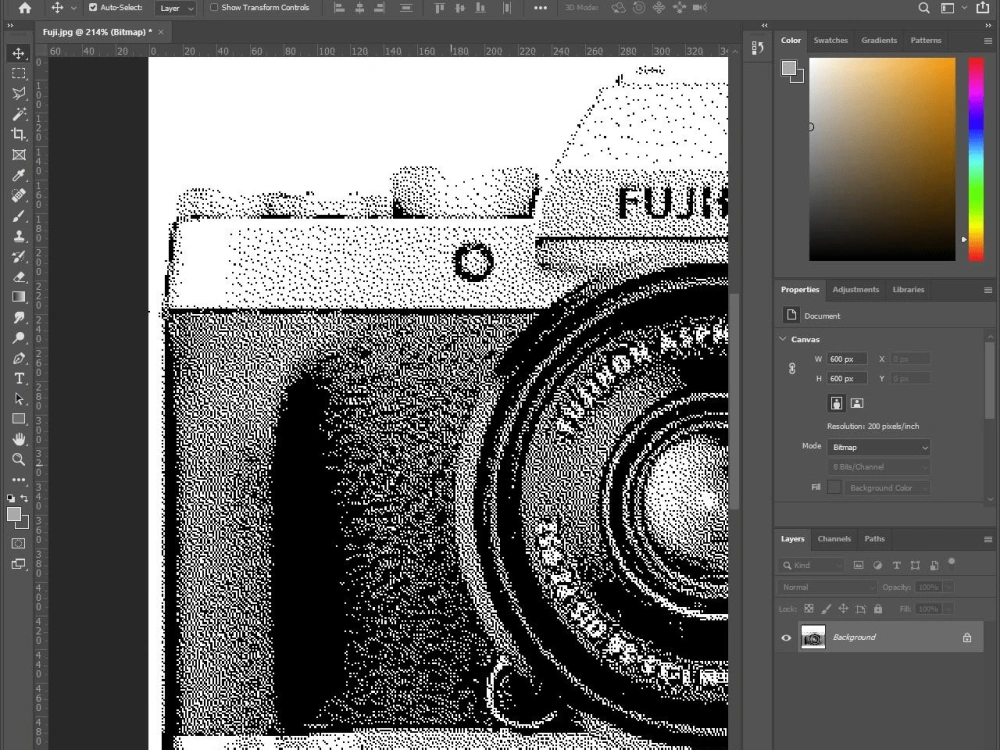The height and width of the screenshot is (750, 1000).
Task: Select the Rectangular Marquee tool
Action: point(18,73)
